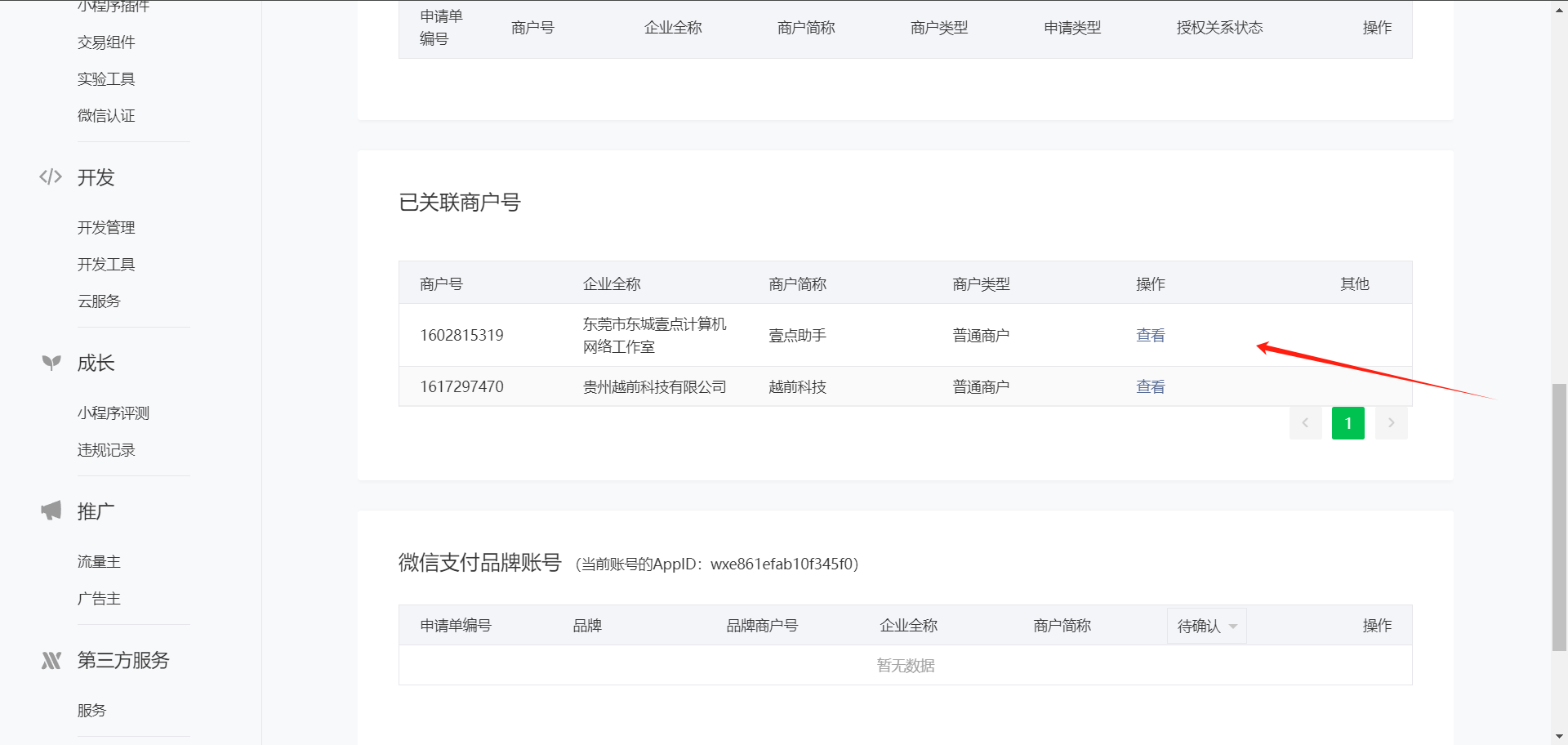Open 小程序评测 under 成长
Viewport: 1568px width, 745px height.
(x=114, y=413)
